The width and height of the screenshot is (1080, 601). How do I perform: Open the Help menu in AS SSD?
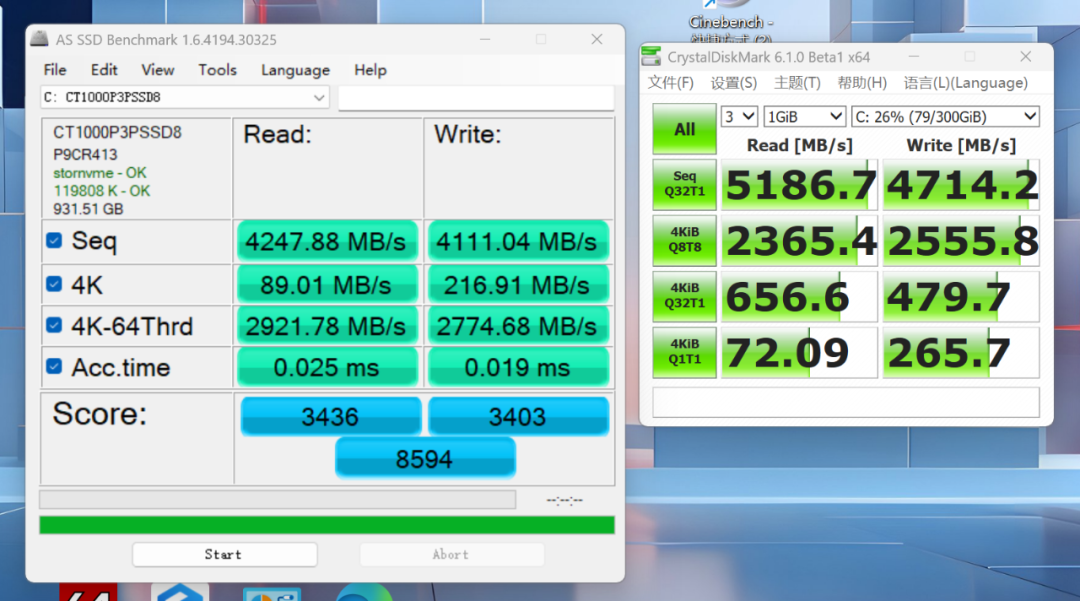pos(371,70)
